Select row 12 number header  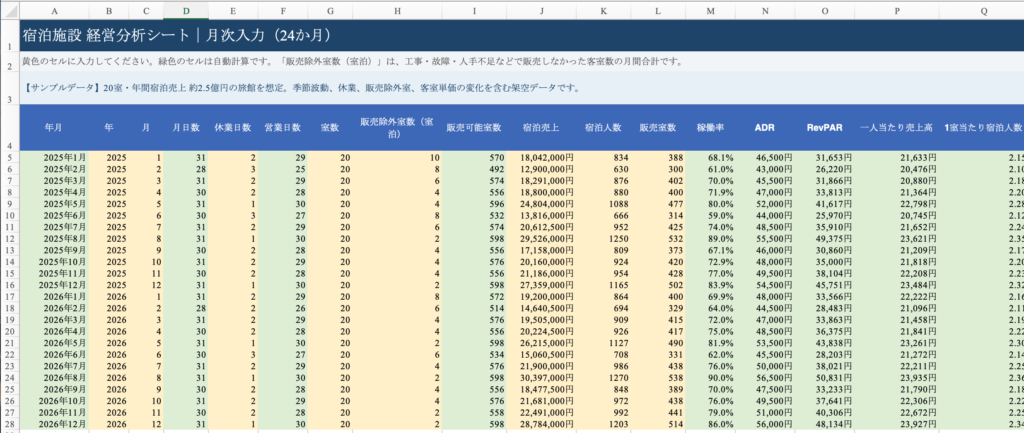[x=9, y=238]
